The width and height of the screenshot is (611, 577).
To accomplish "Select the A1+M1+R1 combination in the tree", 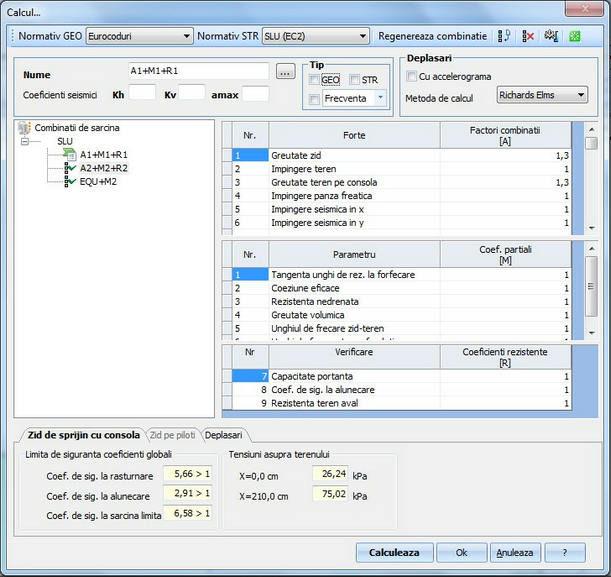I will point(104,155).
